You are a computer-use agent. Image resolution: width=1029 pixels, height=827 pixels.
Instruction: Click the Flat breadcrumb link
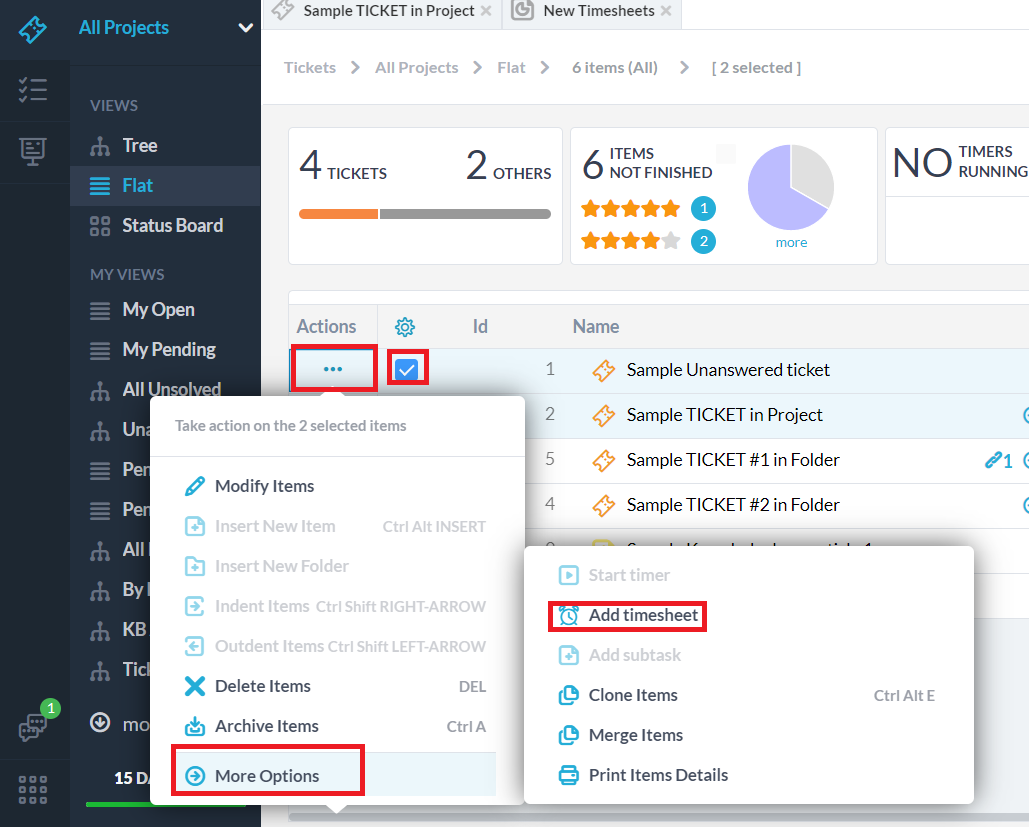(511, 68)
